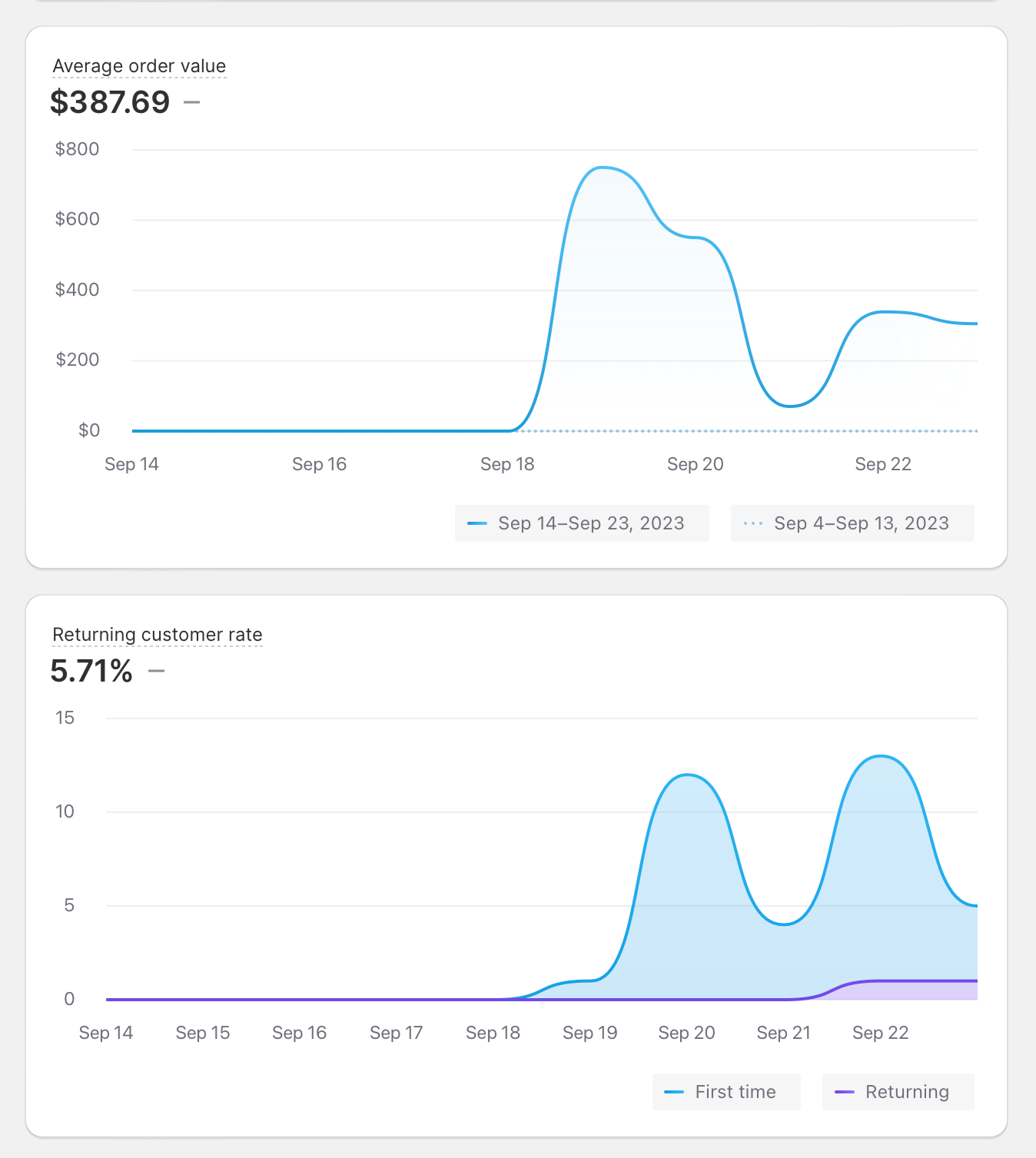The image size is (1036, 1158).
Task: Click the Sep 18 label on the order value chart
Action: click(x=507, y=464)
